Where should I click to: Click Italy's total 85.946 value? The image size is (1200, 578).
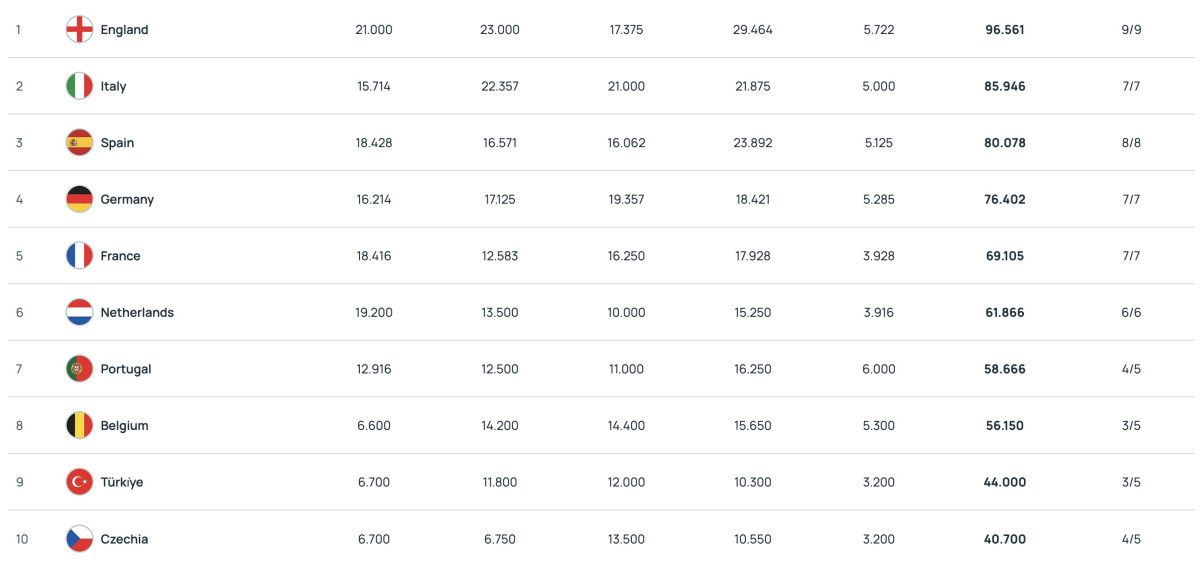pos(1005,86)
